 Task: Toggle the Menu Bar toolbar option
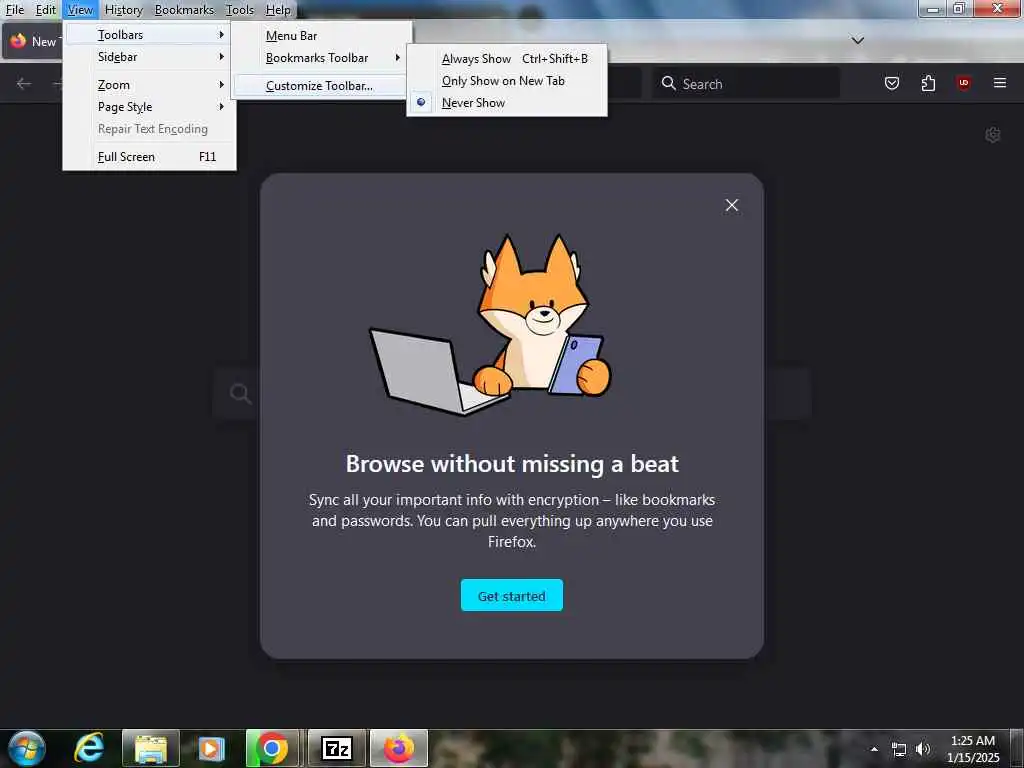(x=321, y=36)
